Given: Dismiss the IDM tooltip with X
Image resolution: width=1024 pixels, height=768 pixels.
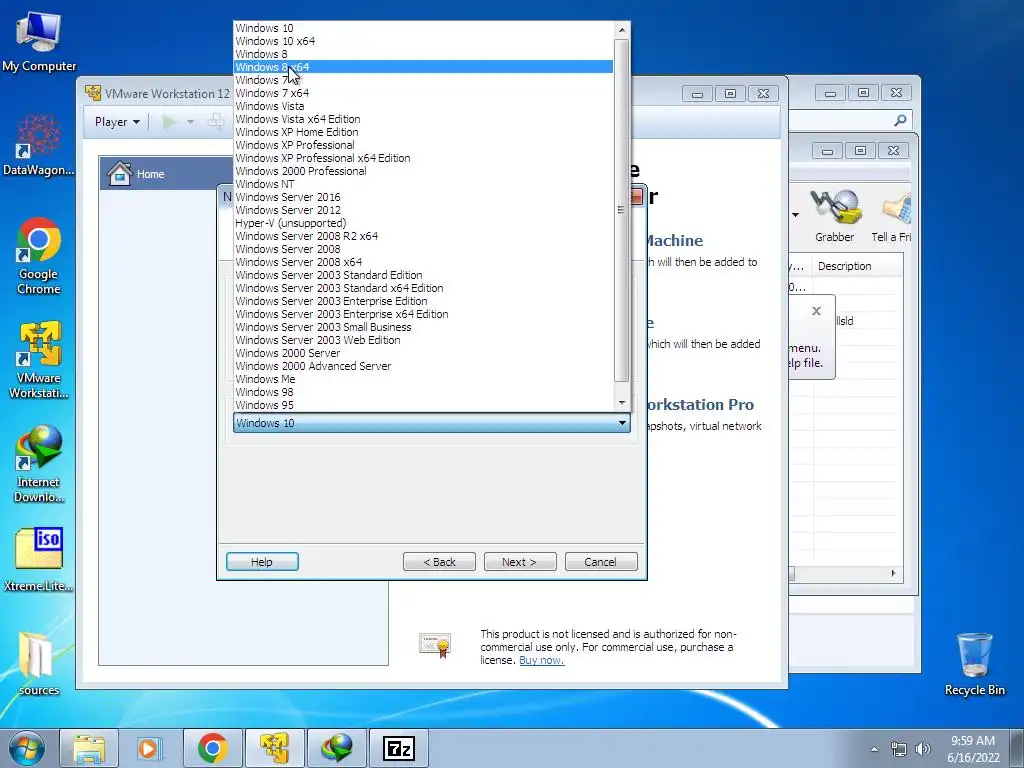Looking at the screenshot, I should [816, 311].
